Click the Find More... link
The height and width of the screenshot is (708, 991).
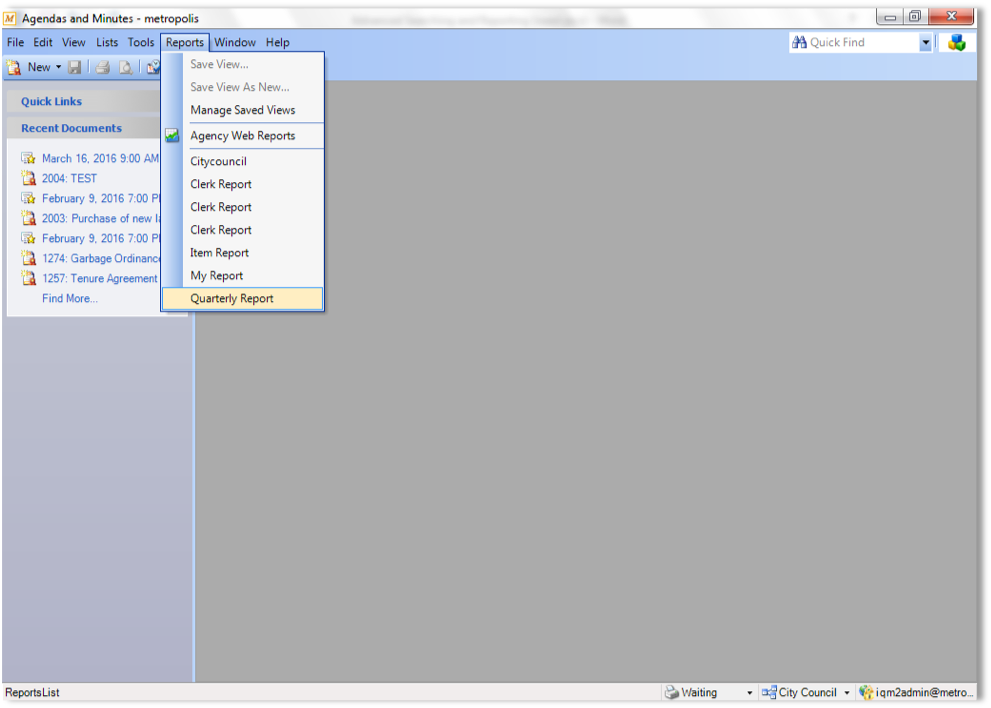(x=70, y=298)
